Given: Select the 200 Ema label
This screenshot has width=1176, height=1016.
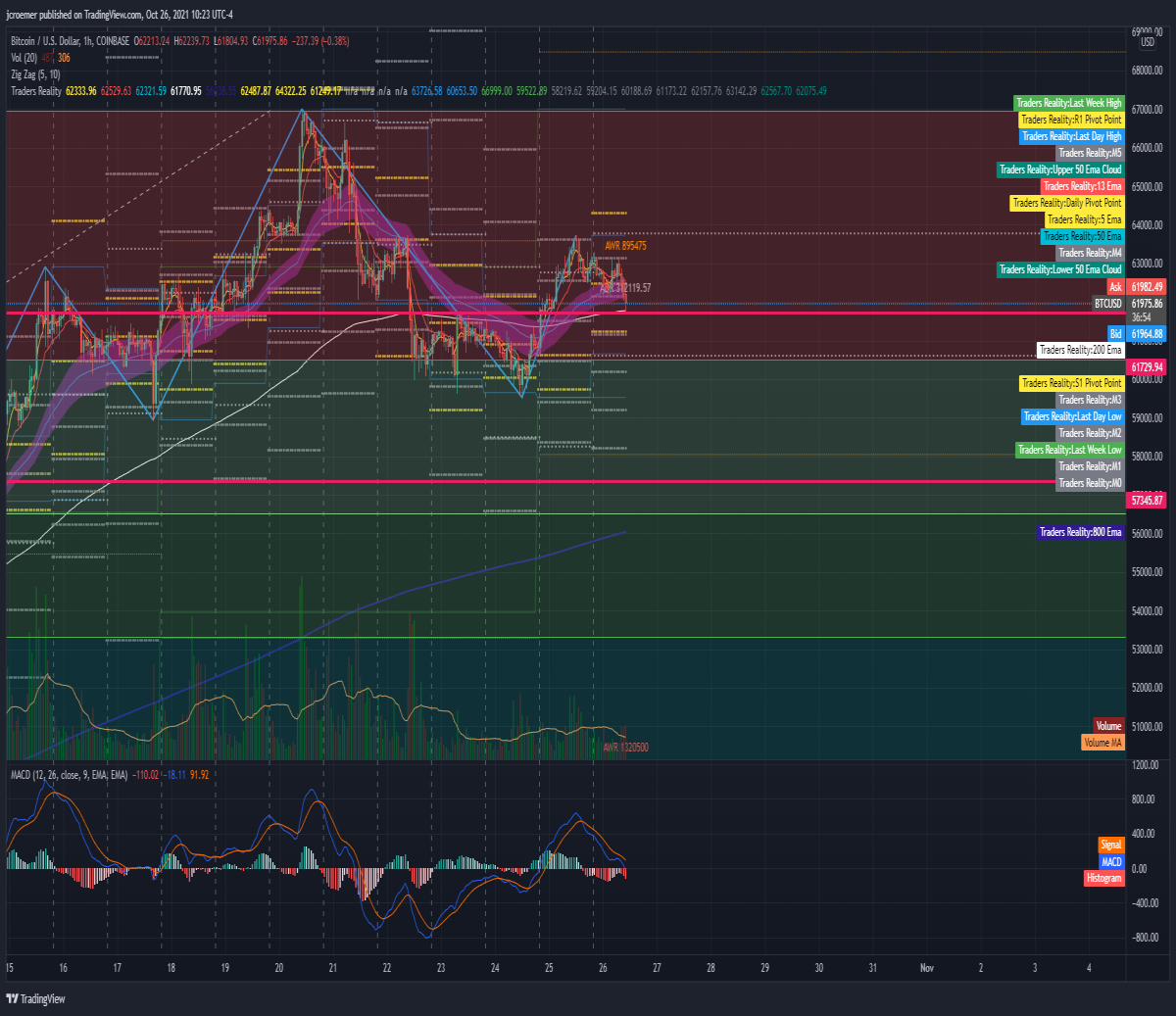Looking at the screenshot, I should coord(1081,350).
